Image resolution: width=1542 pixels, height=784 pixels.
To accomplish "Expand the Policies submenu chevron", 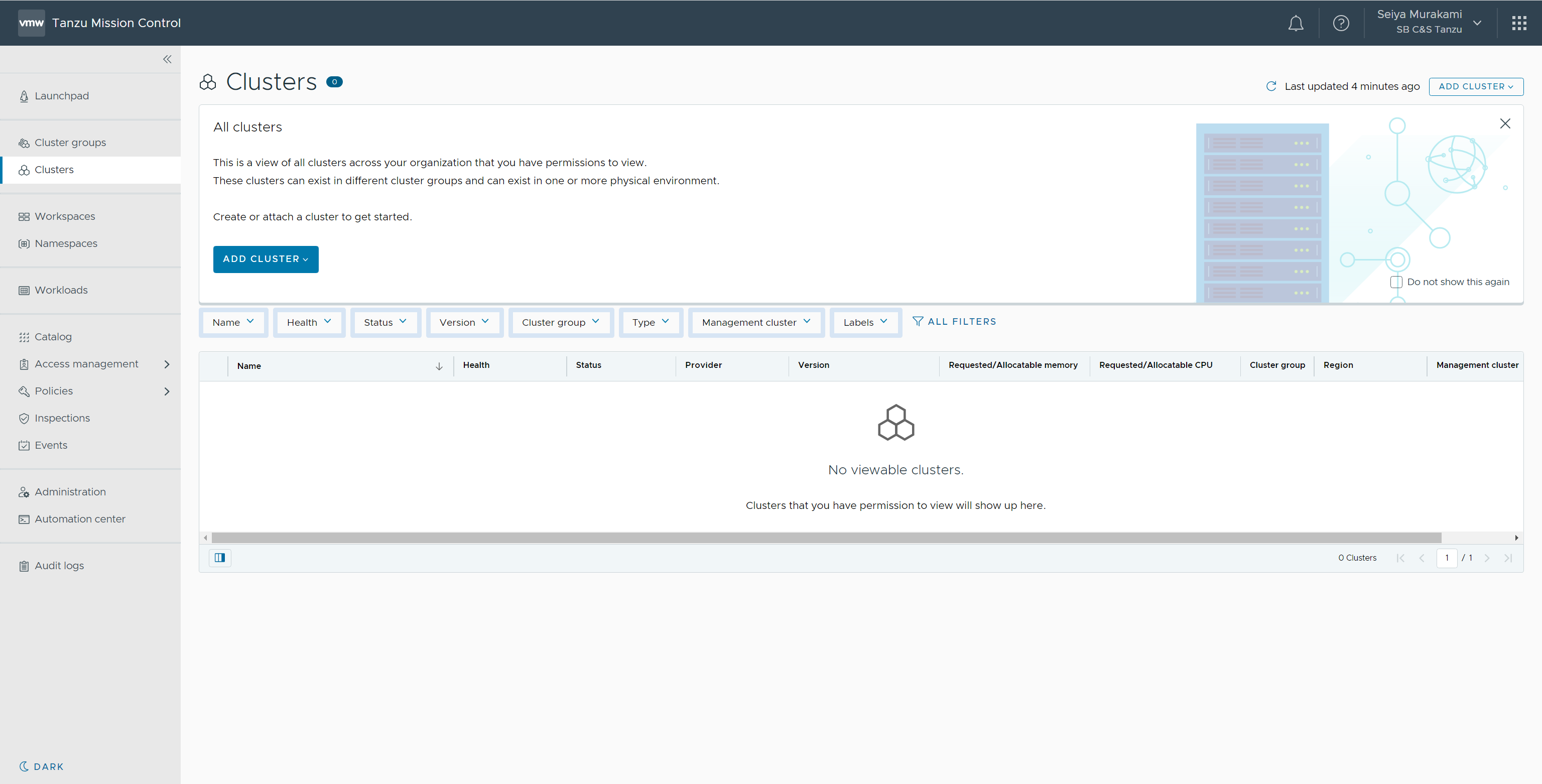I will click(167, 391).
